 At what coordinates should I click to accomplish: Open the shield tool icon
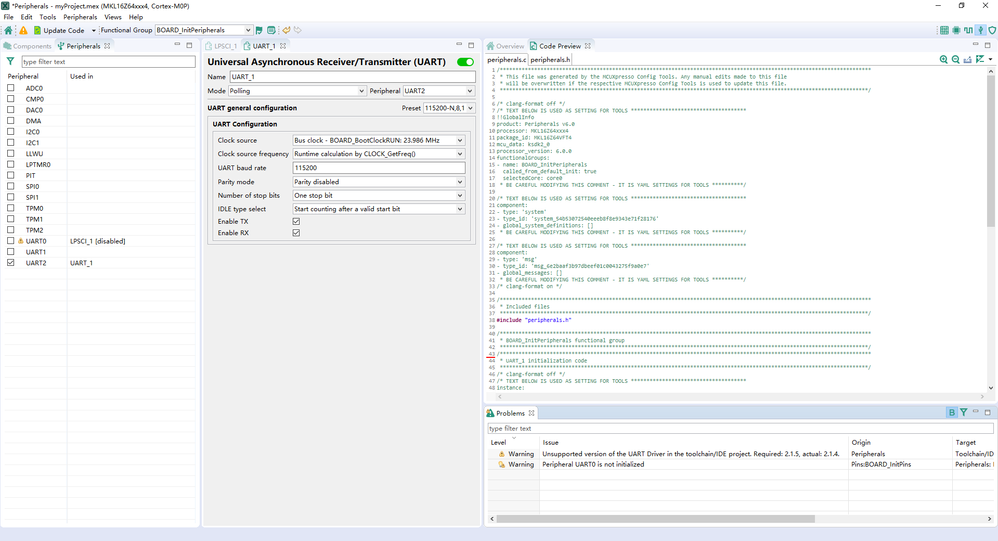992,30
